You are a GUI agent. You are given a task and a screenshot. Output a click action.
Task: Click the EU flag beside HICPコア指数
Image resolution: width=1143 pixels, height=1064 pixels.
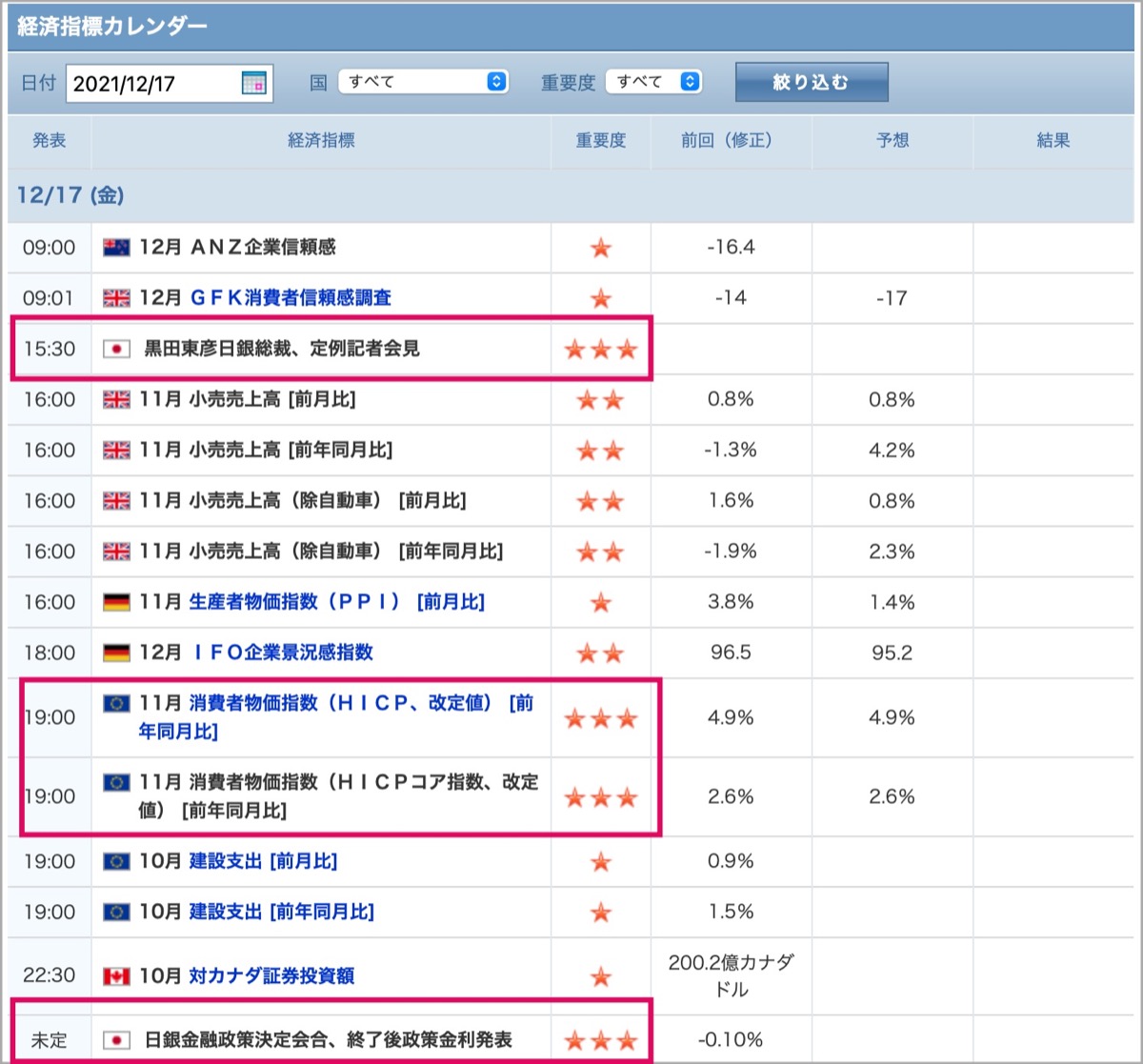(x=116, y=782)
